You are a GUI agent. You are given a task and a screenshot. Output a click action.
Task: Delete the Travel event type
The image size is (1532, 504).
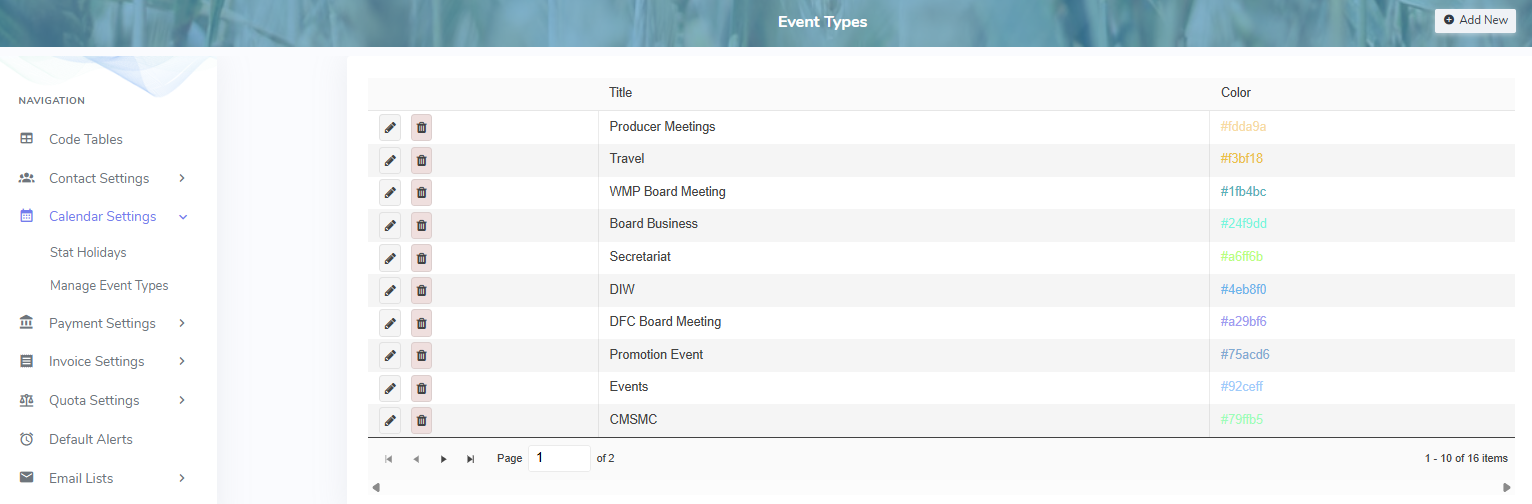coord(421,160)
